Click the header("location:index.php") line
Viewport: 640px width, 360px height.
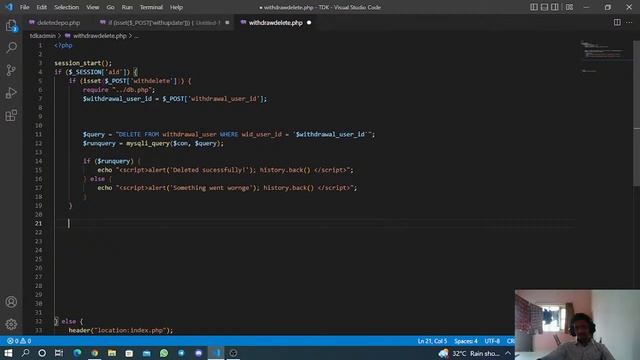tap(121, 330)
